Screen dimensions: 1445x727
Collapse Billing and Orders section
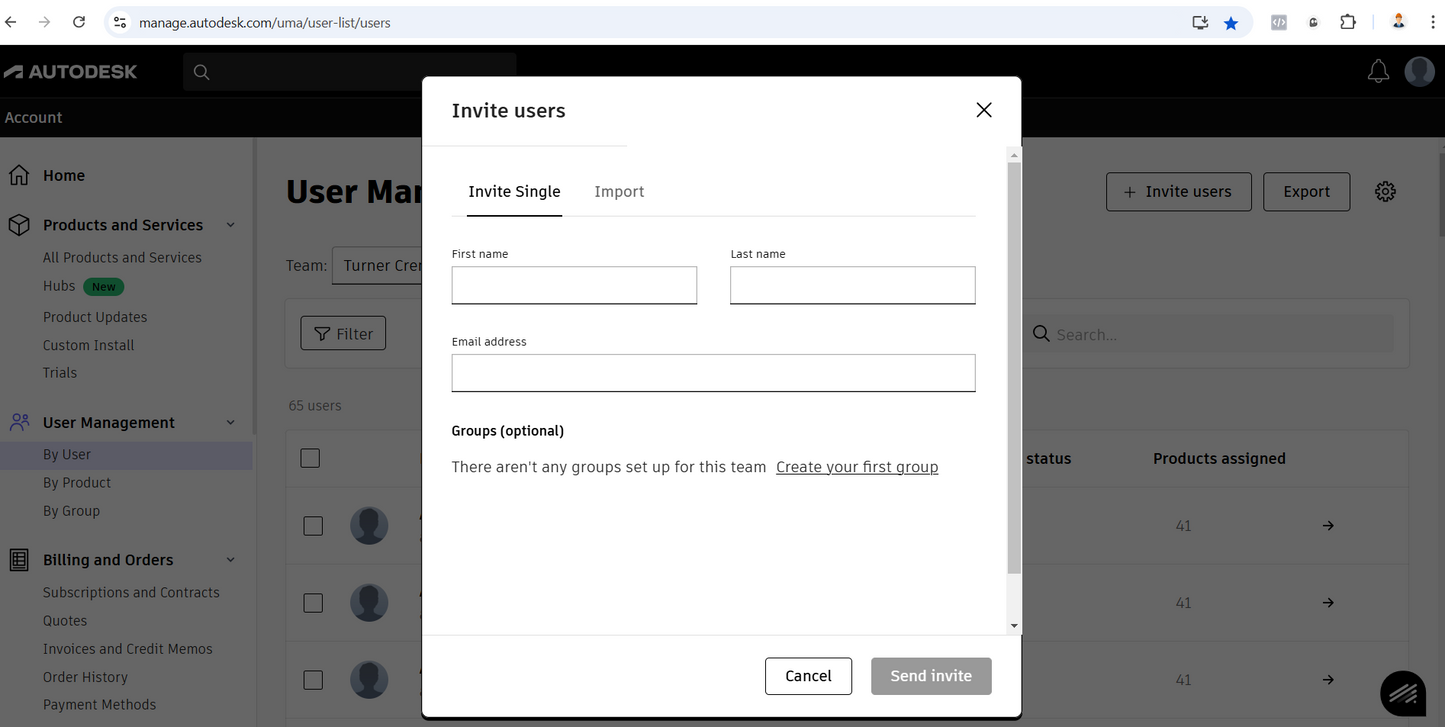(x=231, y=560)
